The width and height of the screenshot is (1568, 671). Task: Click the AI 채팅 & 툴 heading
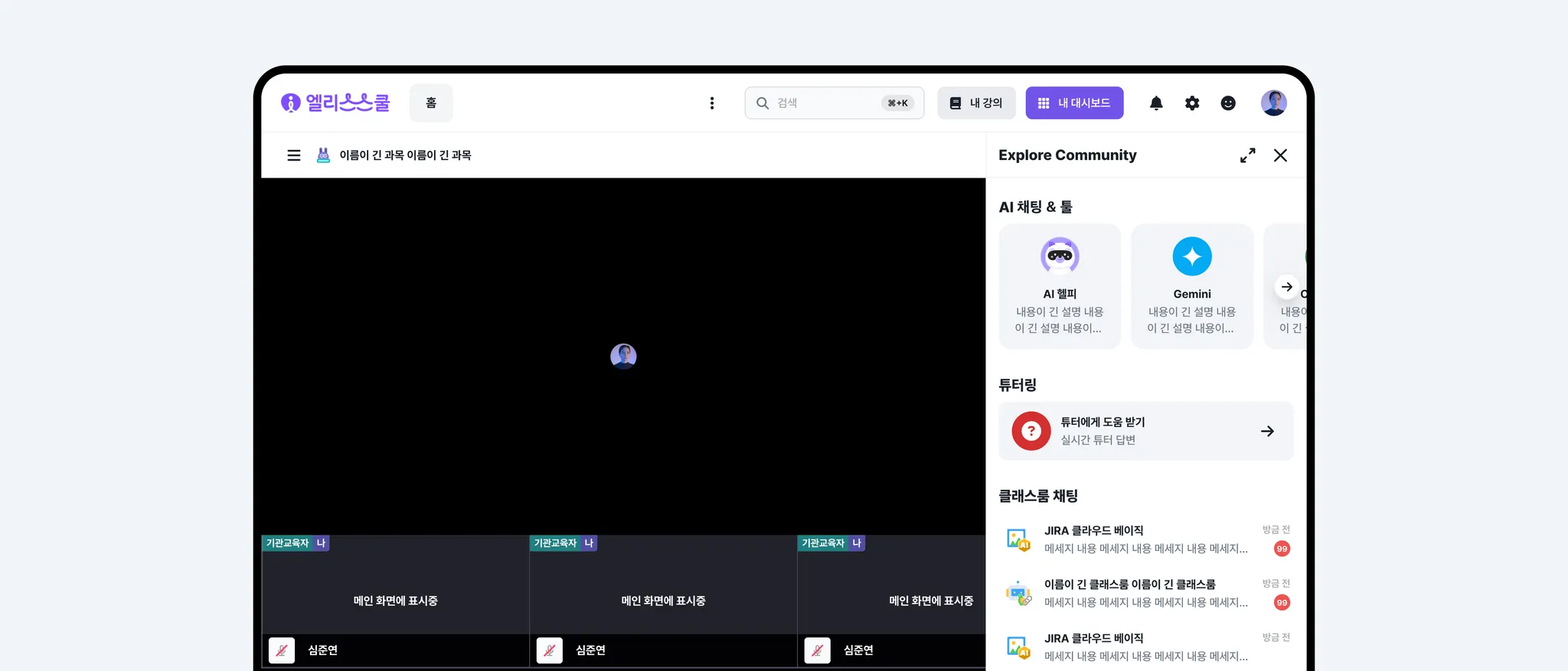(1035, 207)
